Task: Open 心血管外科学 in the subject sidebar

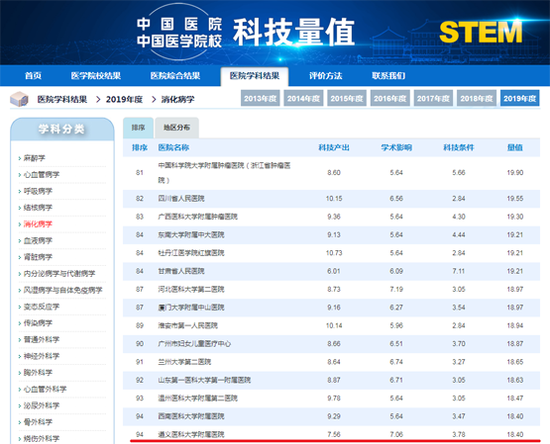Action: pyautogui.click(x=45, y=389)
